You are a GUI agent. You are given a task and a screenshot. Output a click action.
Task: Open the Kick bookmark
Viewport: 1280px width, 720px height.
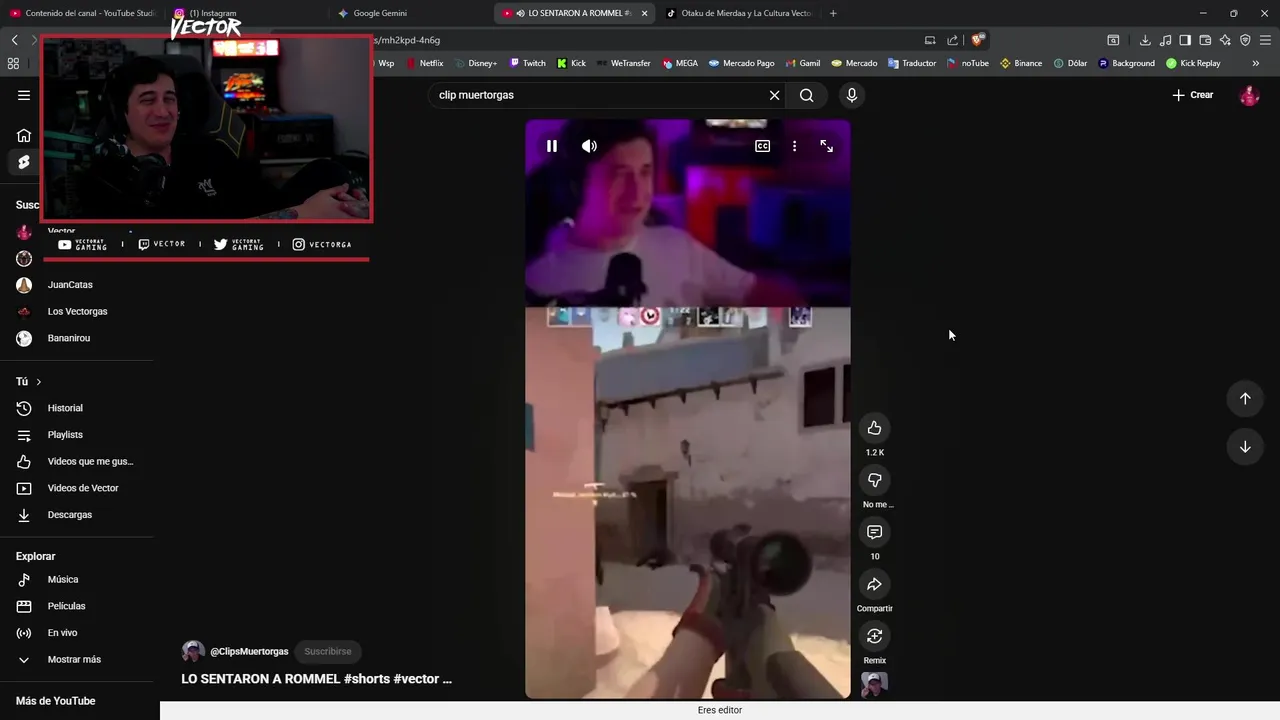[571, 63]
